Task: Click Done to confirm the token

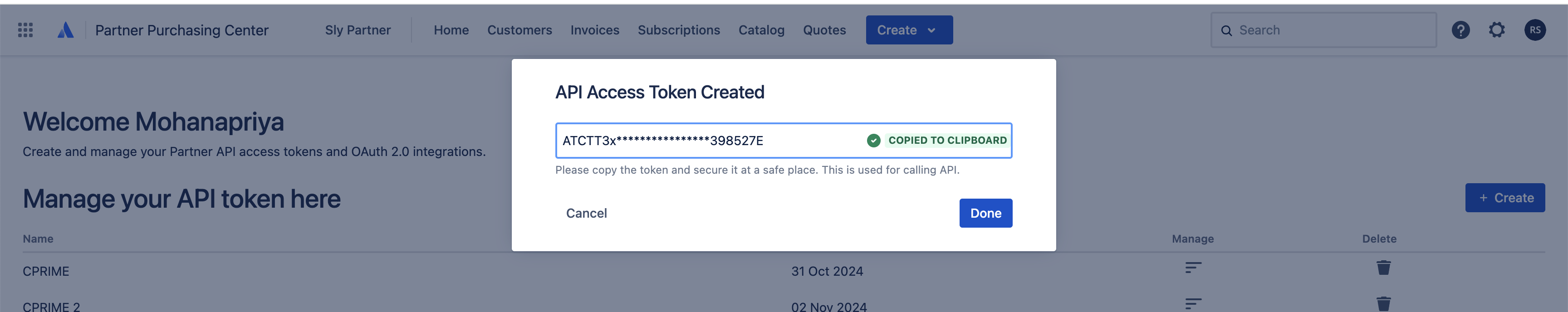Action: point(985,213)
